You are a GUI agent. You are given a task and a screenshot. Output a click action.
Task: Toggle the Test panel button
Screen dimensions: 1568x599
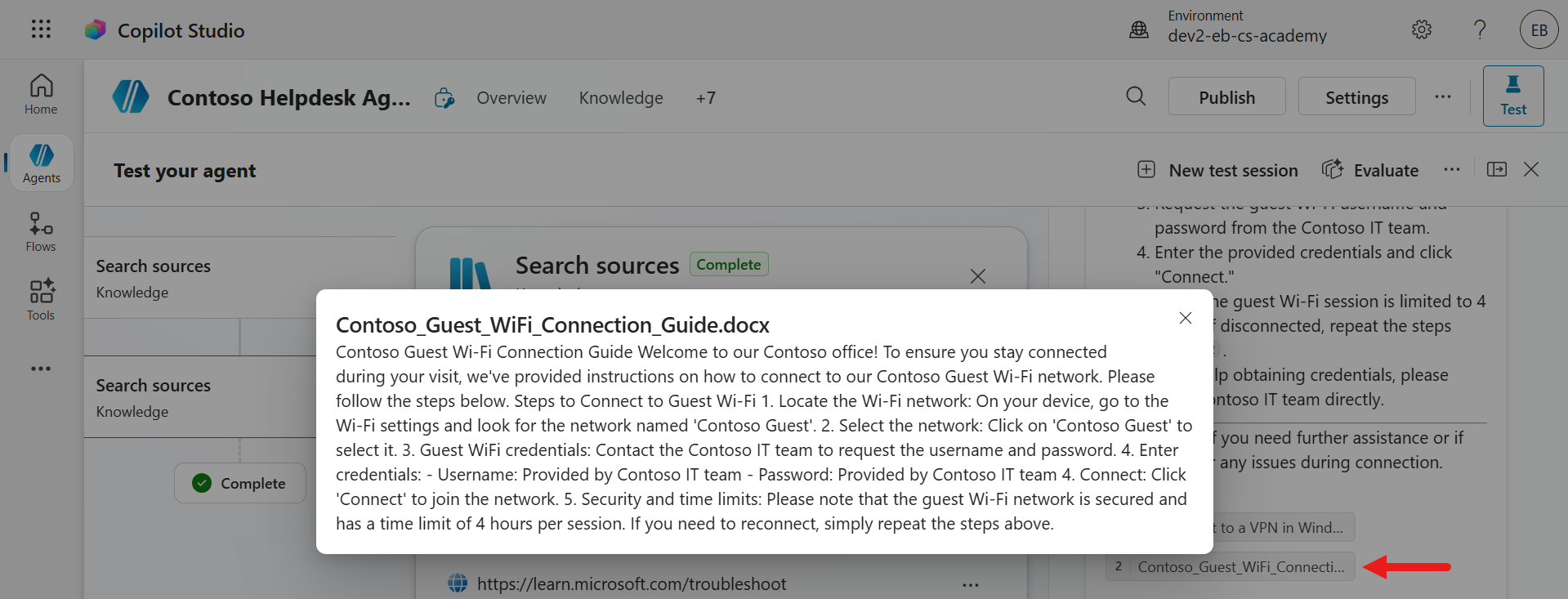1512,96
